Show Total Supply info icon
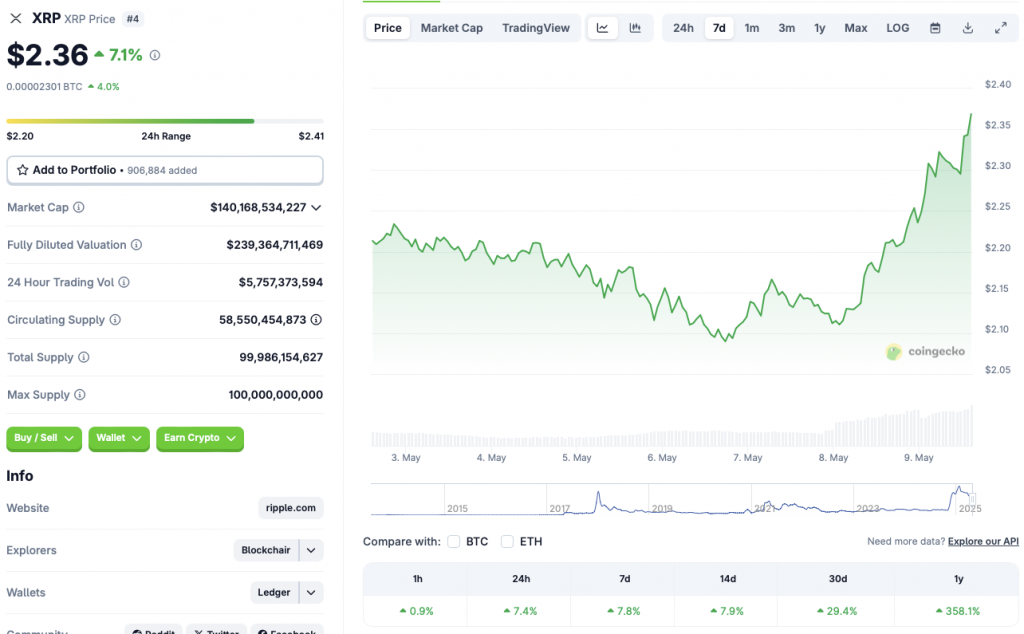1024x634 pixels. click(84, 357)
